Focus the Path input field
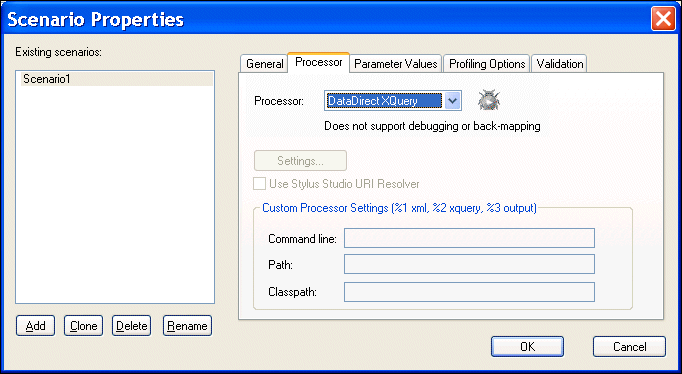The image size is (682, 374). [469, 264]
